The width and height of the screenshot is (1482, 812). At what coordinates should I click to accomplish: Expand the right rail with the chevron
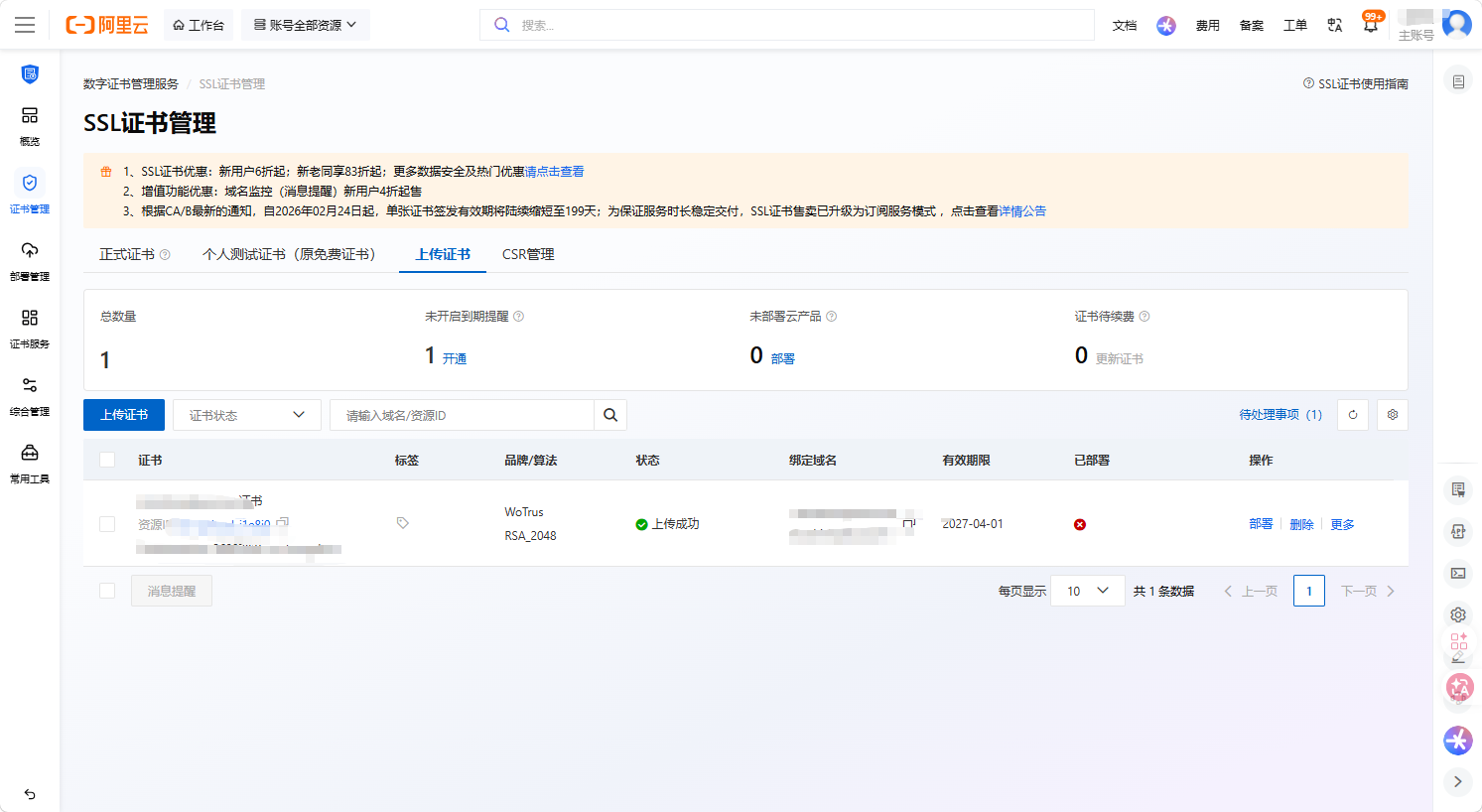tap(1458, 781)
